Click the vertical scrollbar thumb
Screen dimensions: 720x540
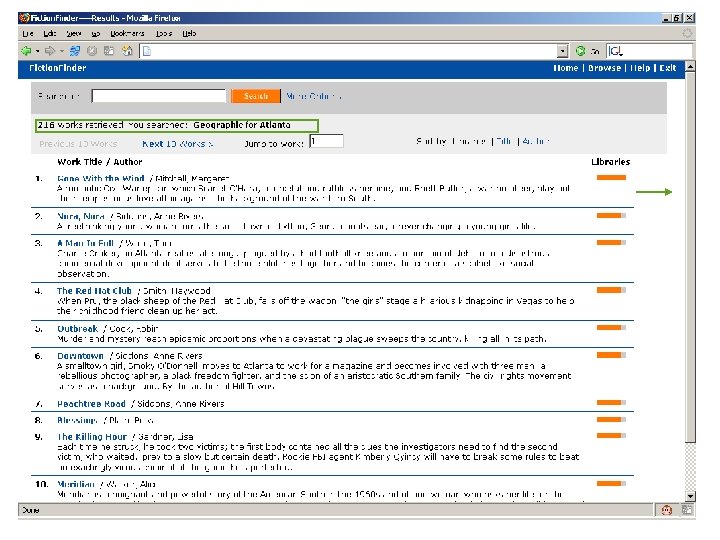click(x=690, y=257)
